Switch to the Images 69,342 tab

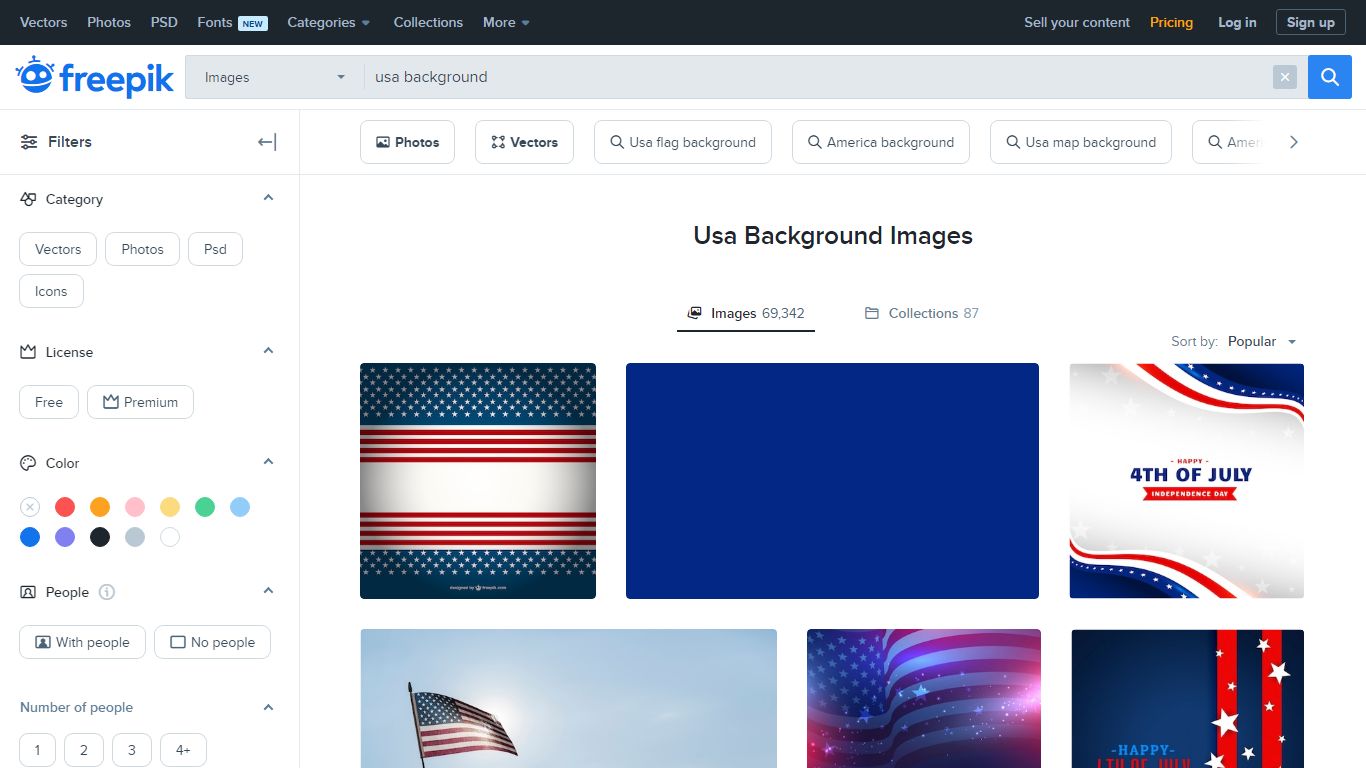(x=746, y=313)
